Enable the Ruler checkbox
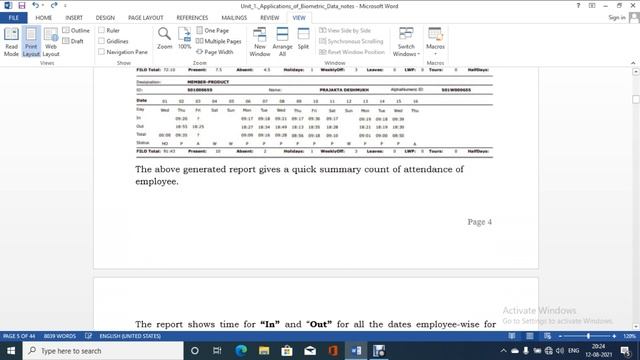This screenshot has height=360, width=640. tap(102, 31)
